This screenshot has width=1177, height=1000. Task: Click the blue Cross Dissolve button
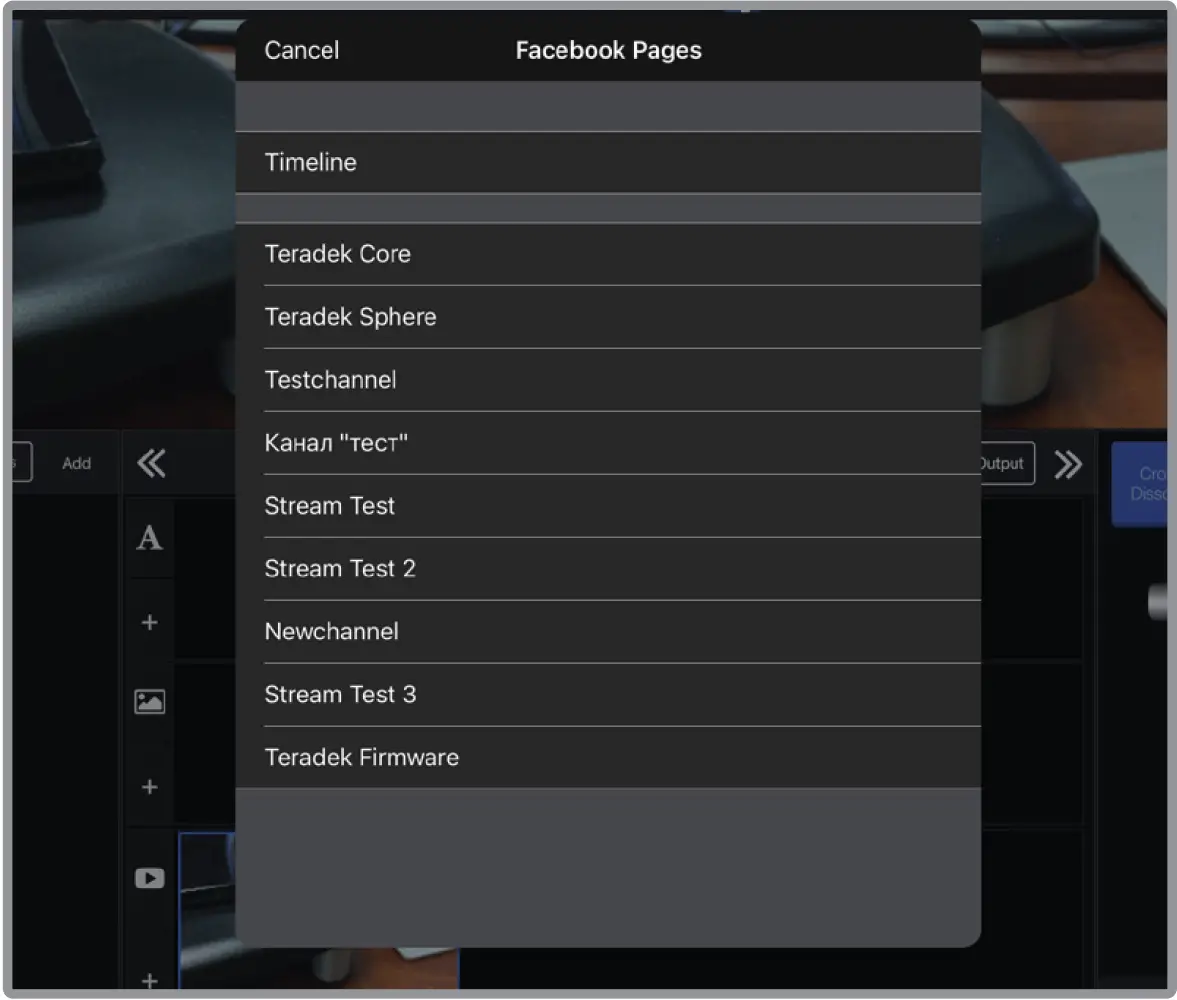[1139, 483]
